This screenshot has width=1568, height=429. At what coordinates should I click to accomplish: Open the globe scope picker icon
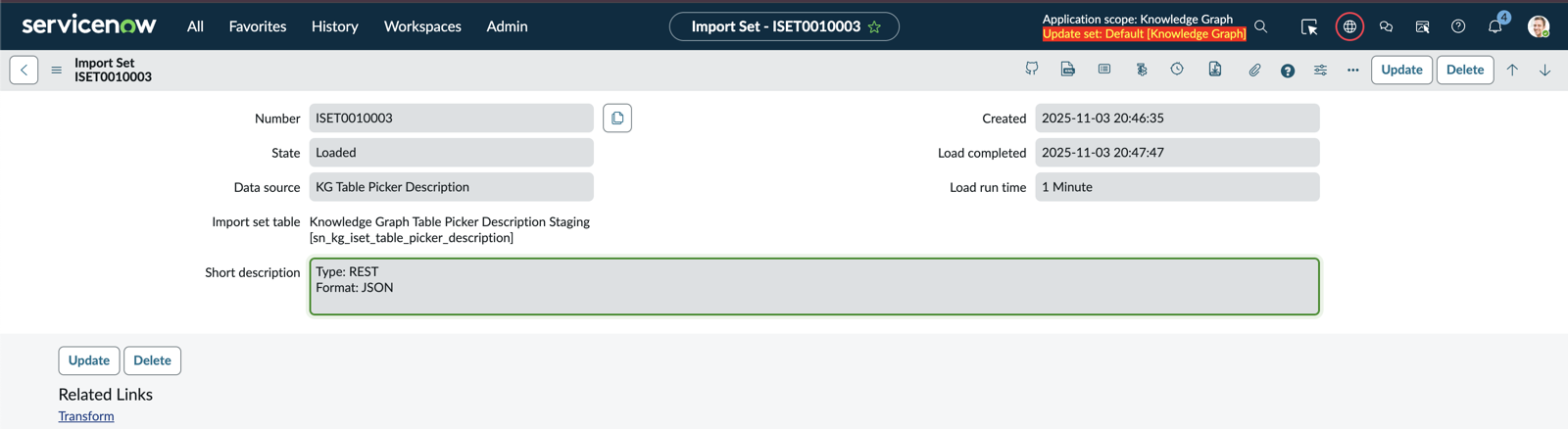pyautogui.click(x=1349, y=26)
